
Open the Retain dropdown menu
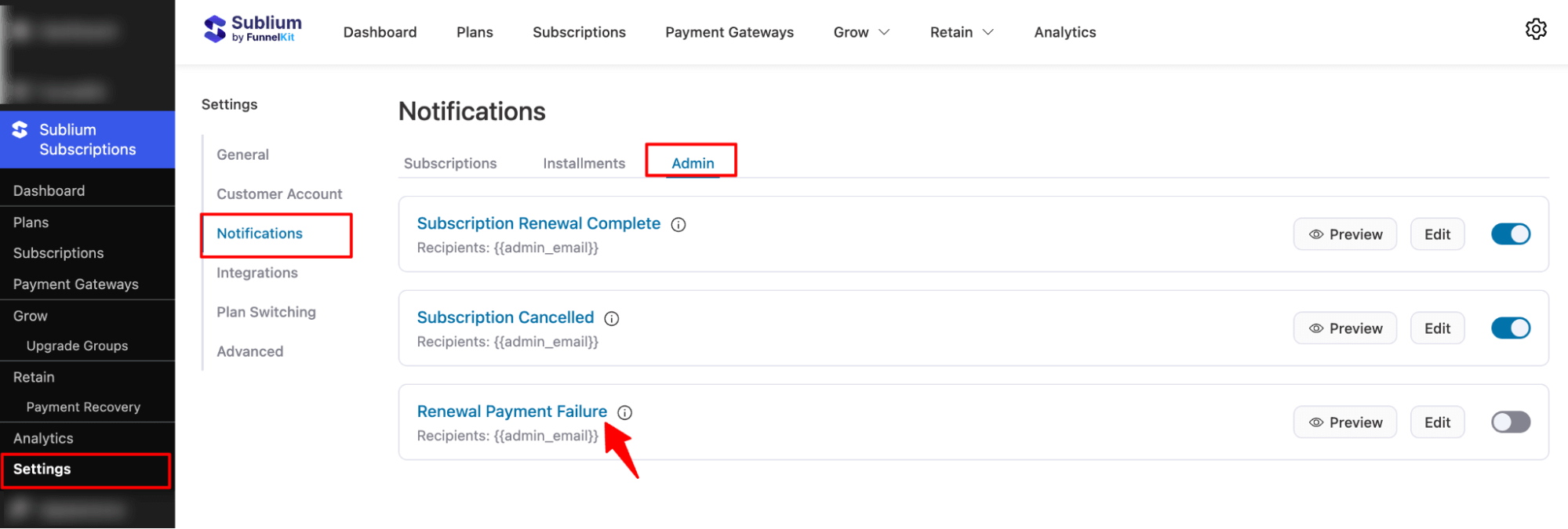pos(961,32)
